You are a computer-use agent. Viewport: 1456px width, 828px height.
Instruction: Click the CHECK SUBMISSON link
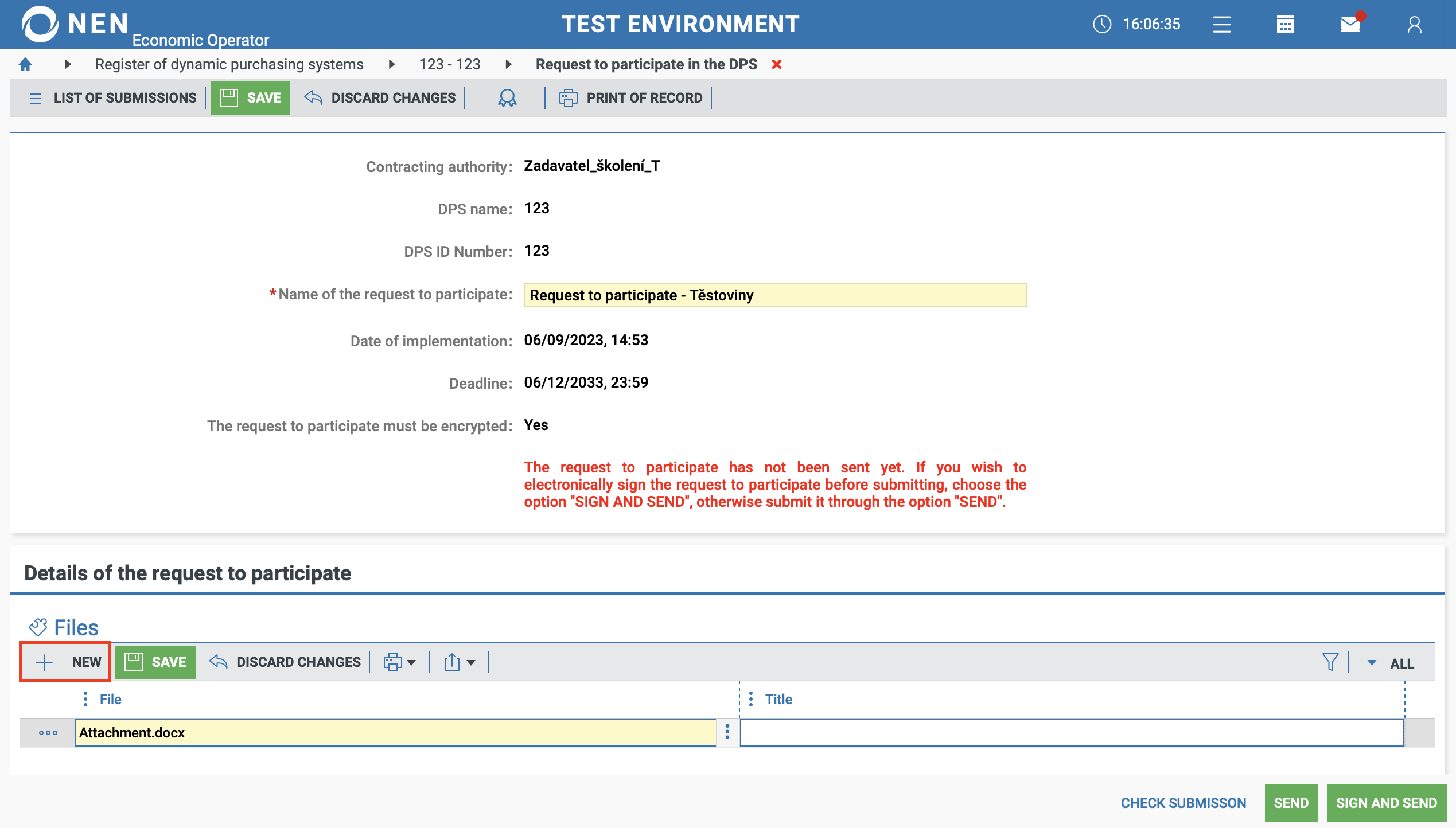coord(1183,803)
